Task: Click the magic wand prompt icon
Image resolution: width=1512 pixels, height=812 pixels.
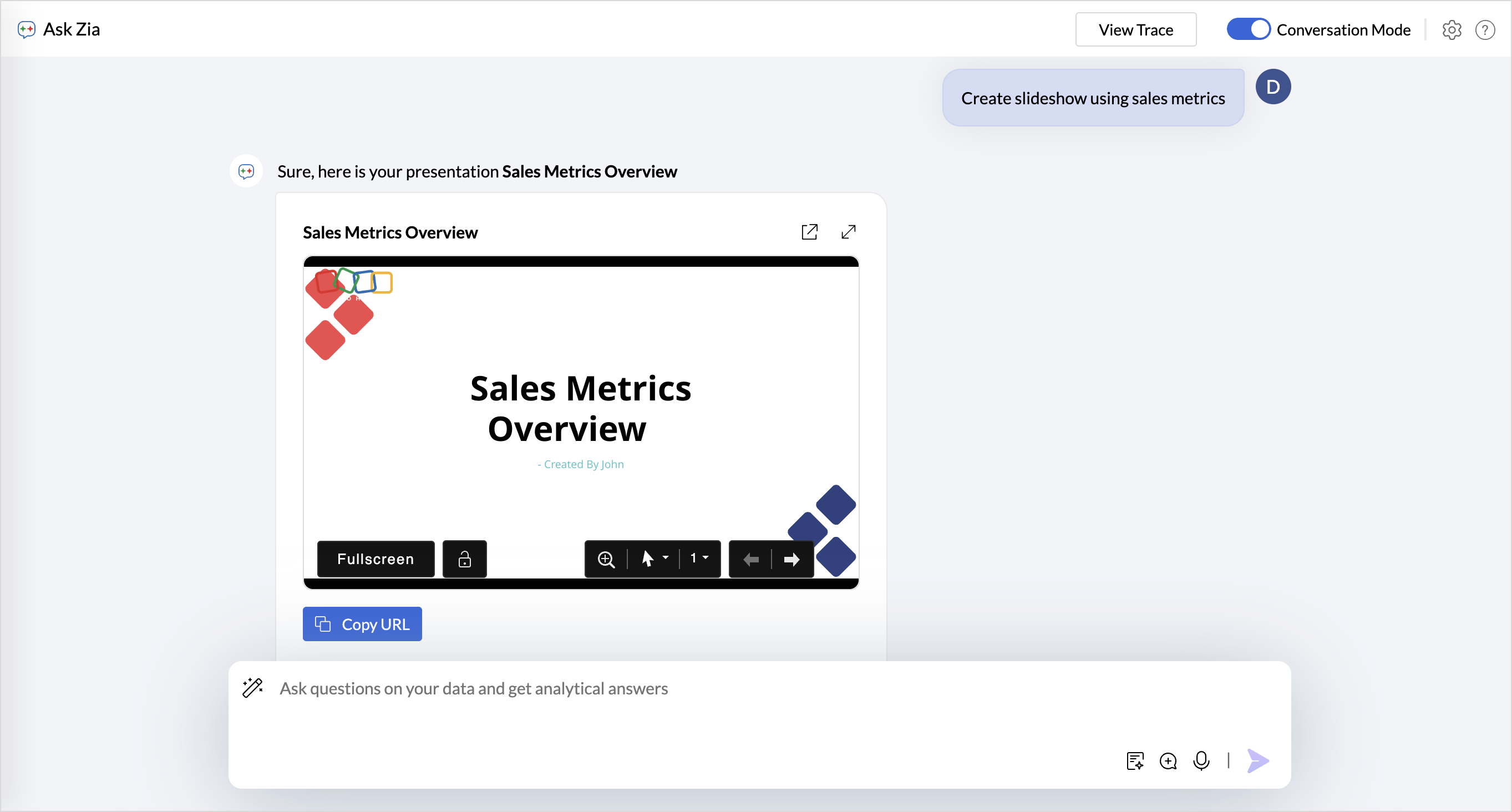Action: (252, 688)
